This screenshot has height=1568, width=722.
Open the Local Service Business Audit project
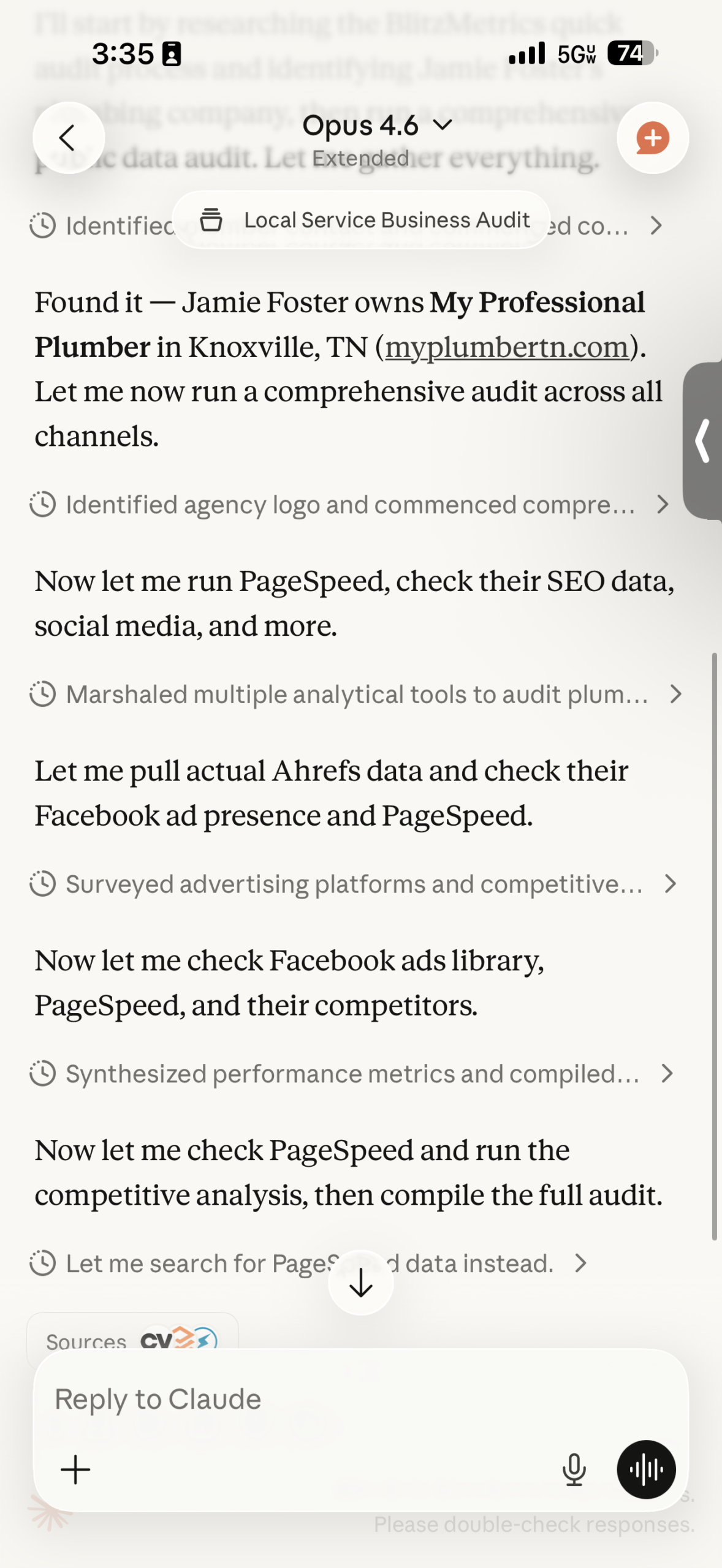(386, 220)
